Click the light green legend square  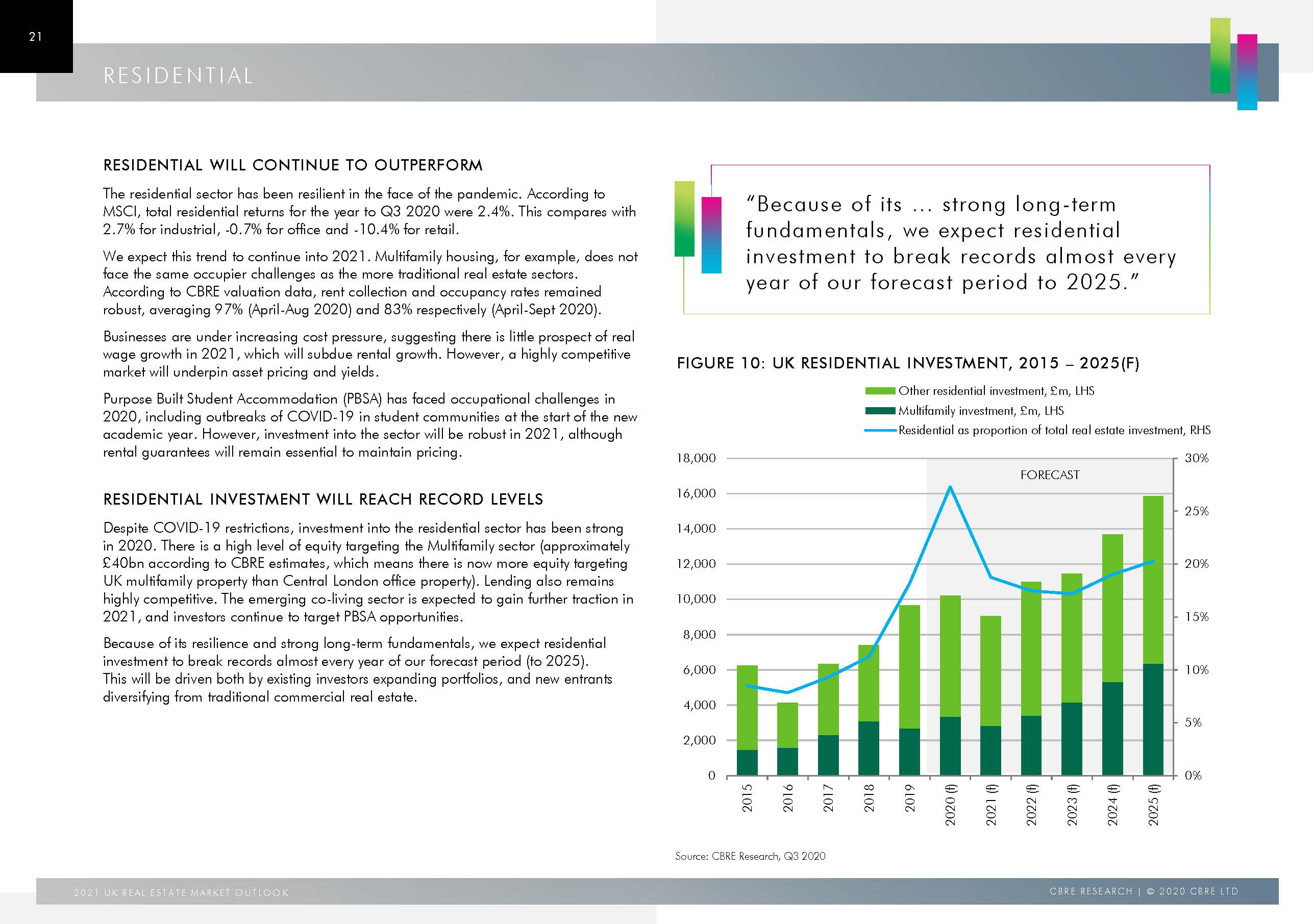pos(881,391)
